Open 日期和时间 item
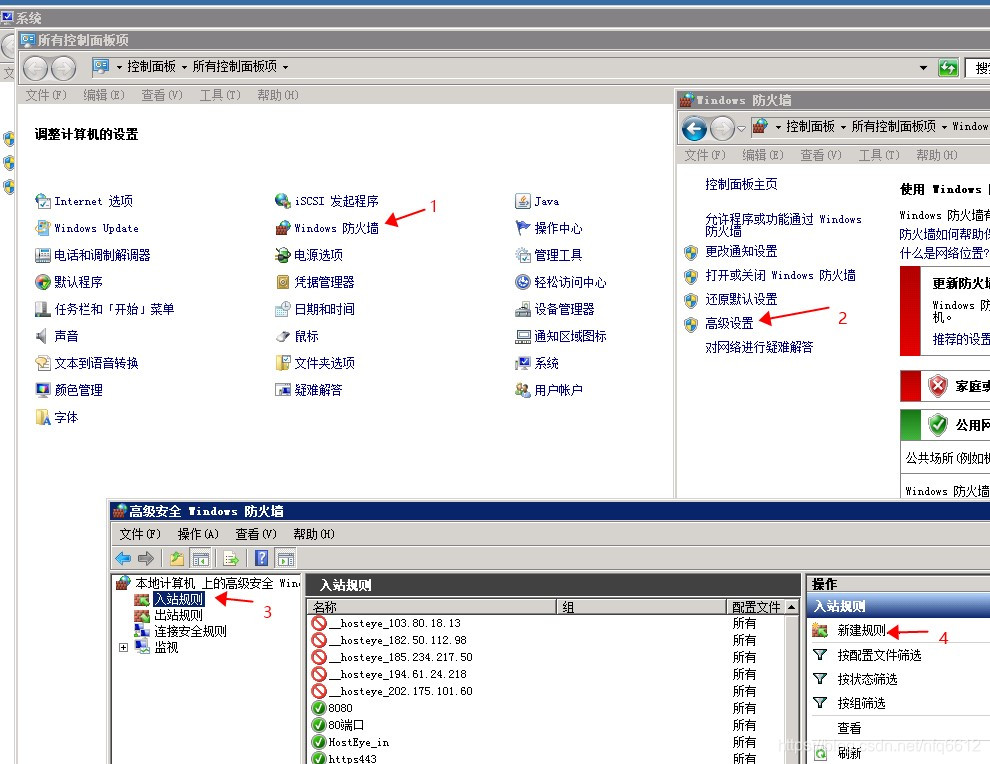This screenshot has height=764, width=990. pos(315,309)
